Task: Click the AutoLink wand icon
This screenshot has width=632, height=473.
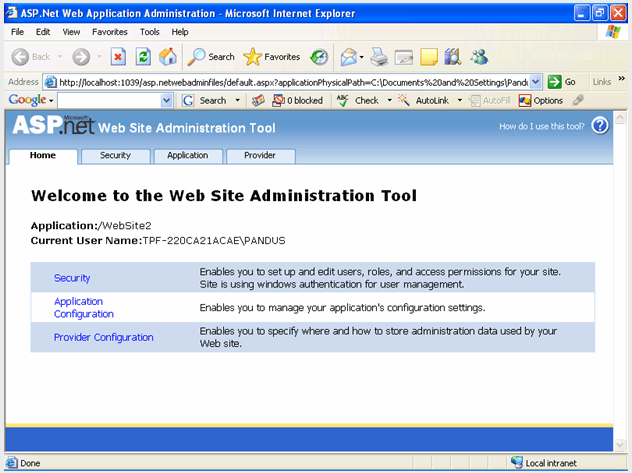Action: click(403, 100)
